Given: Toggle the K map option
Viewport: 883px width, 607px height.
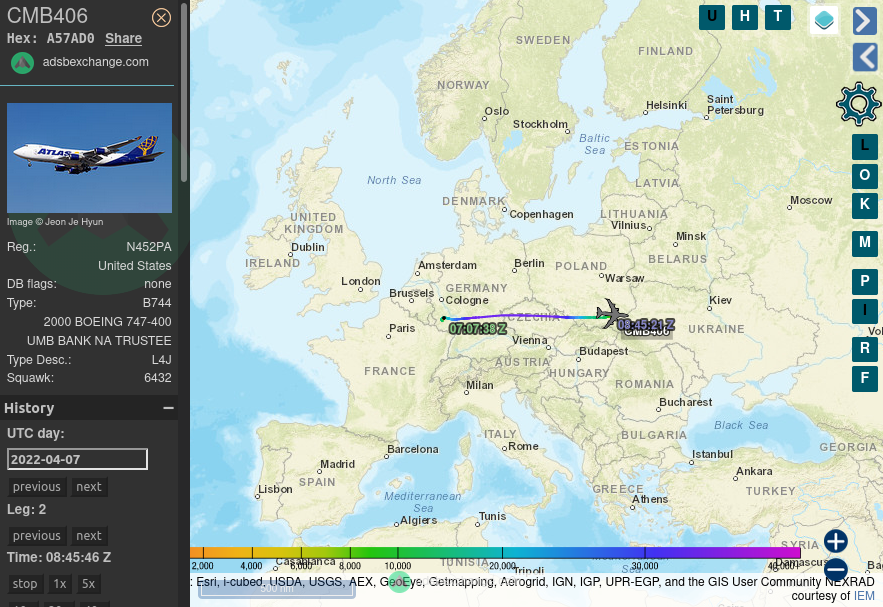Looking at the screenshot, I should click(x=864, y=205).
